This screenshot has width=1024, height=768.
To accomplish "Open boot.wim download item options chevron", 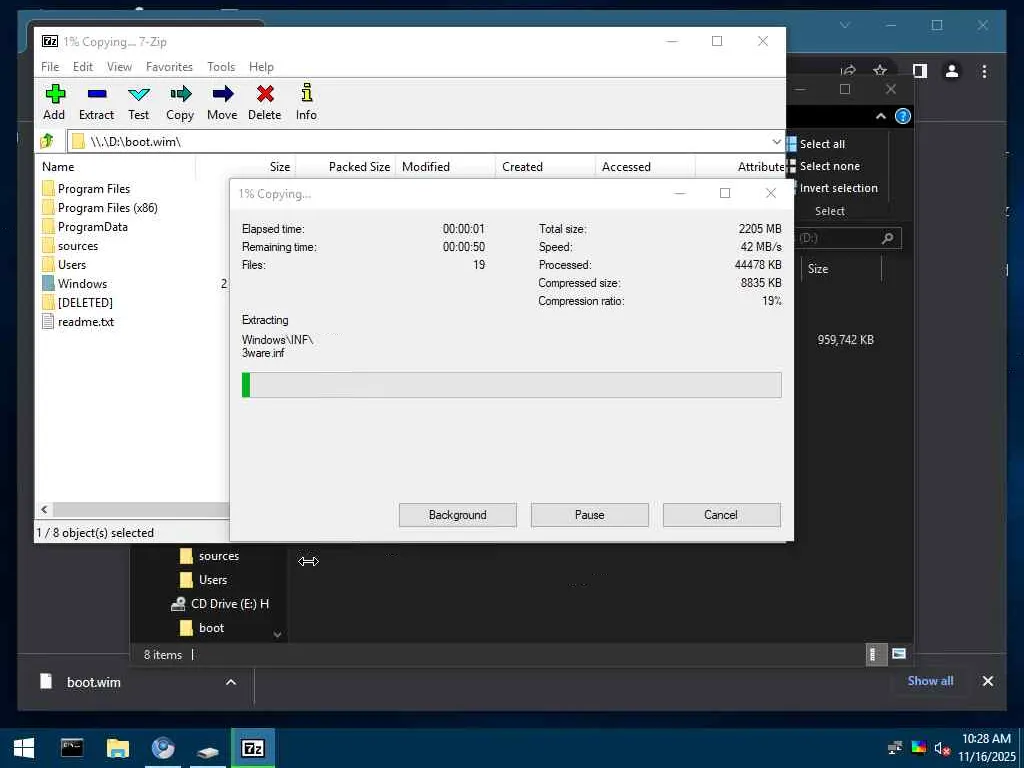I will coord(231,682).
